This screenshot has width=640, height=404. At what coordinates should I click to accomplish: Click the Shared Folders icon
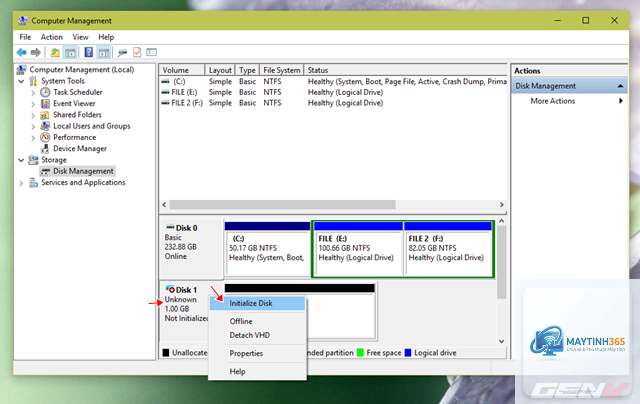tap(45, 115)
